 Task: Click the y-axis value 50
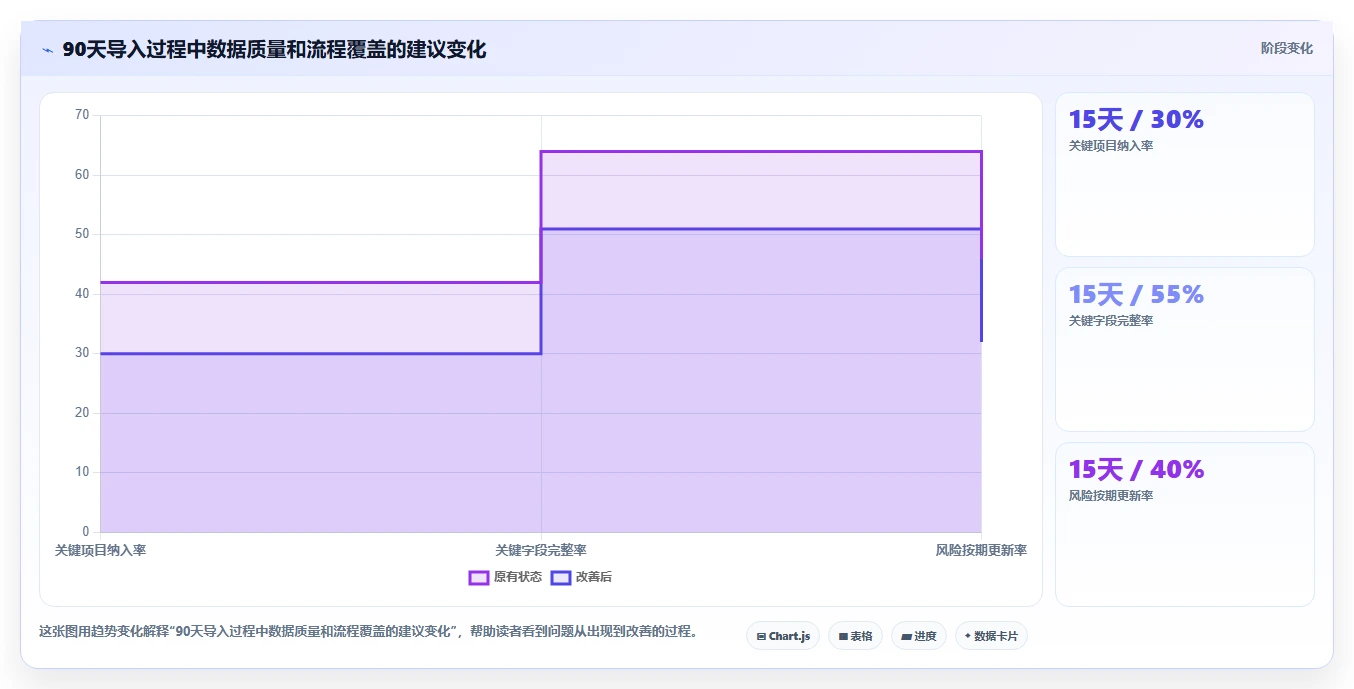click(82, 234)
